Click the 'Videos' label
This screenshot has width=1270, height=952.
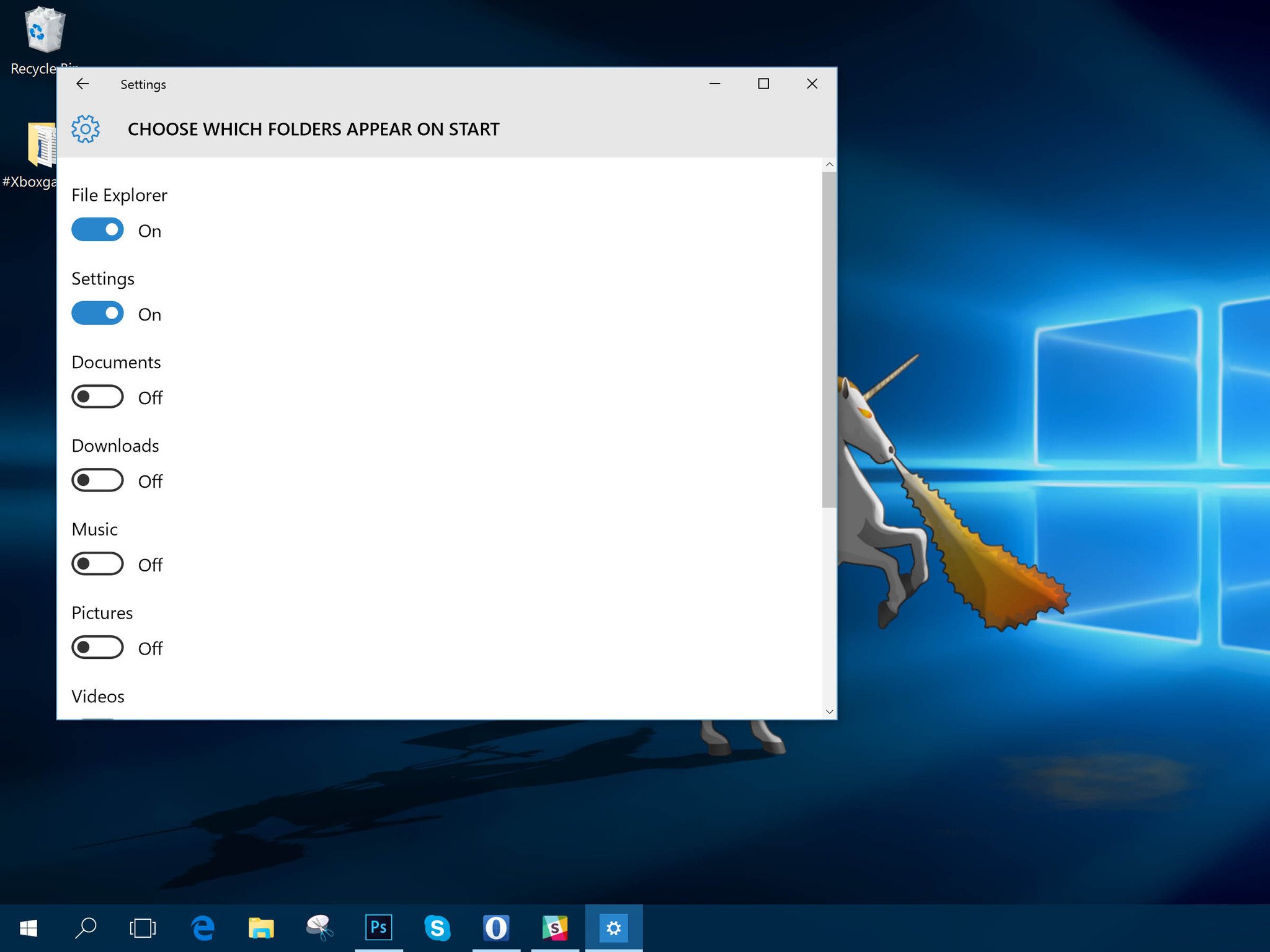(x=97, y=697)
